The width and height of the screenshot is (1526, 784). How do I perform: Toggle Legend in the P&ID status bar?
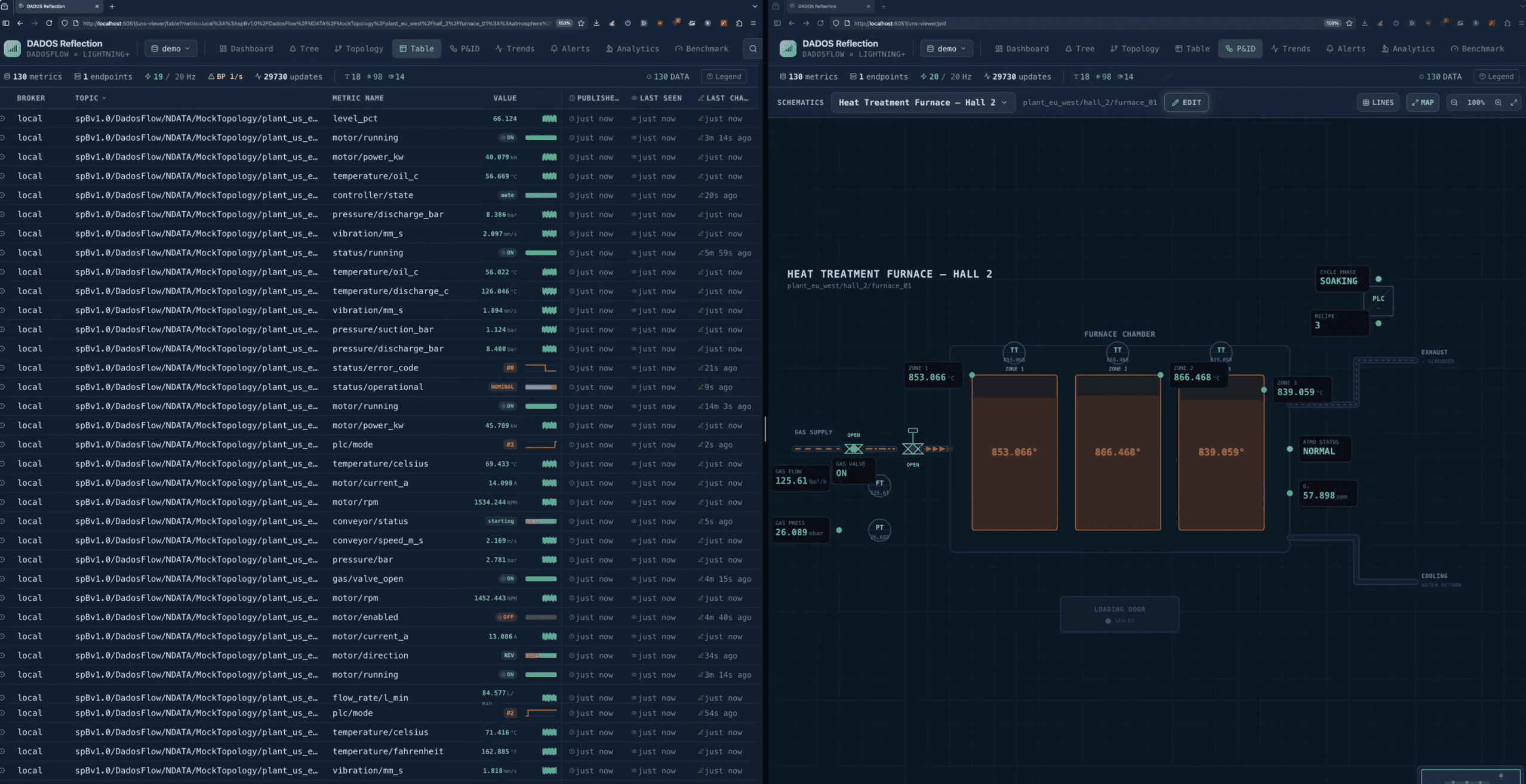click(x=1496, y=76)
